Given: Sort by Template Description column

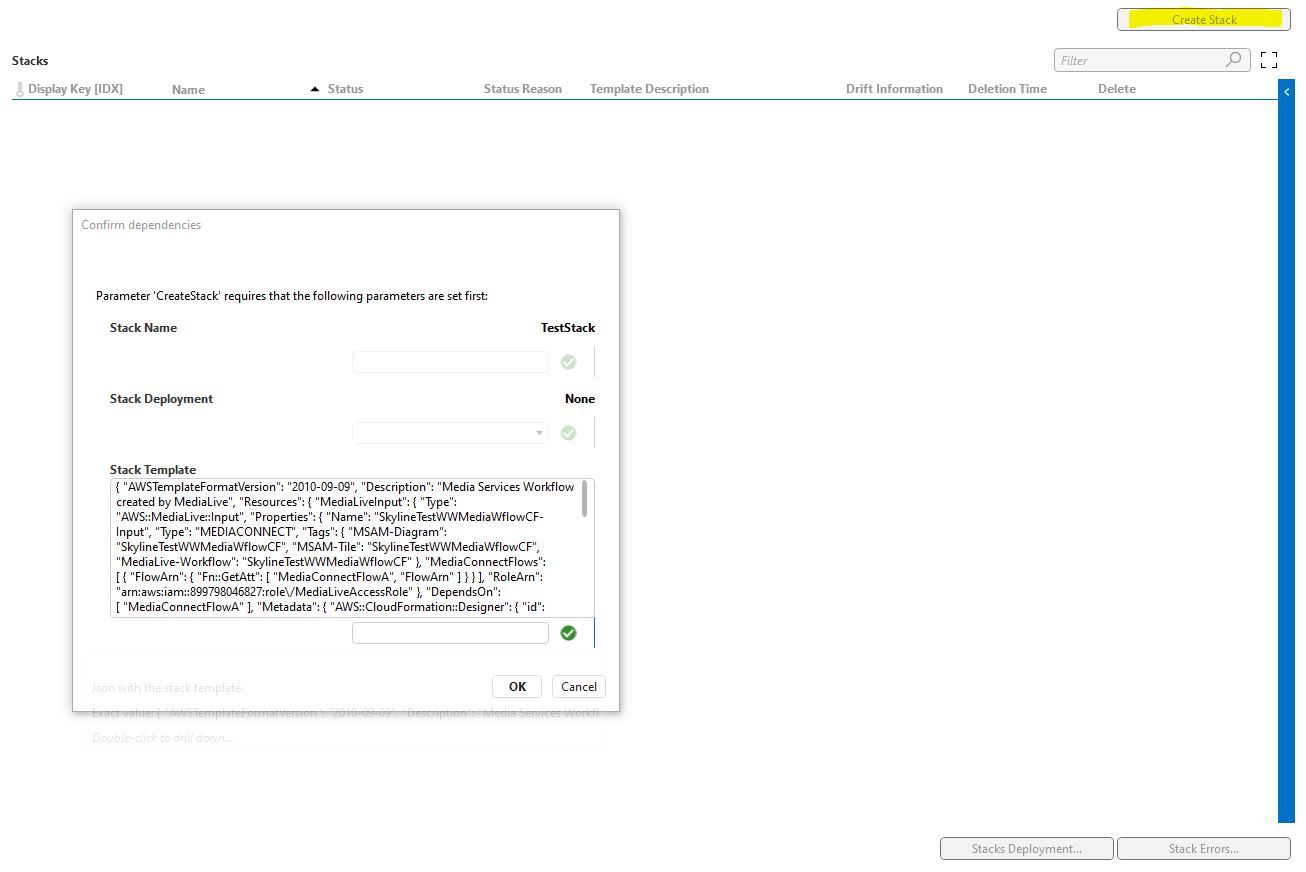Looking at the screenshot, I should pos(649,89).
